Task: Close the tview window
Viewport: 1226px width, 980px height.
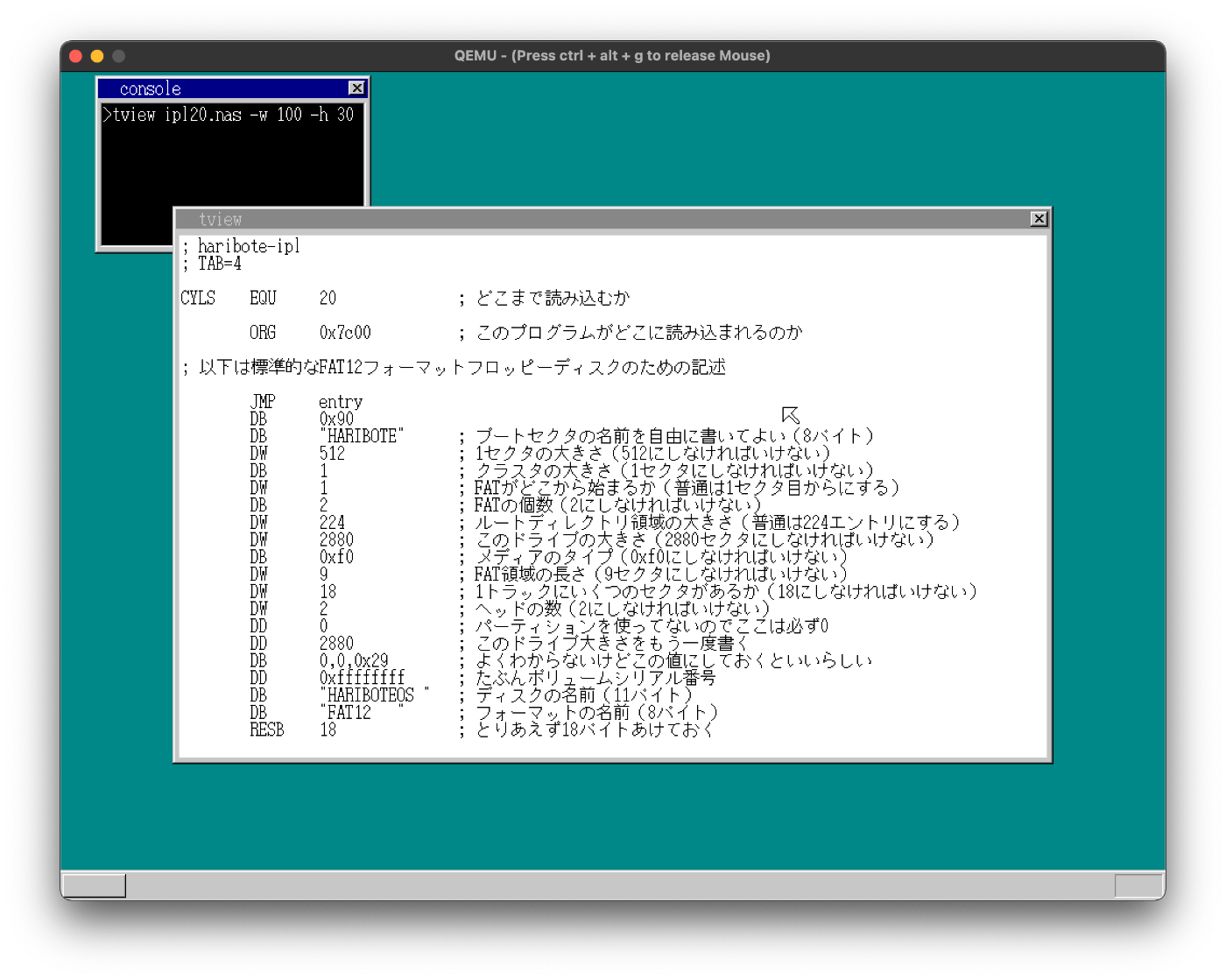Action: click(x=1039, y=219)
